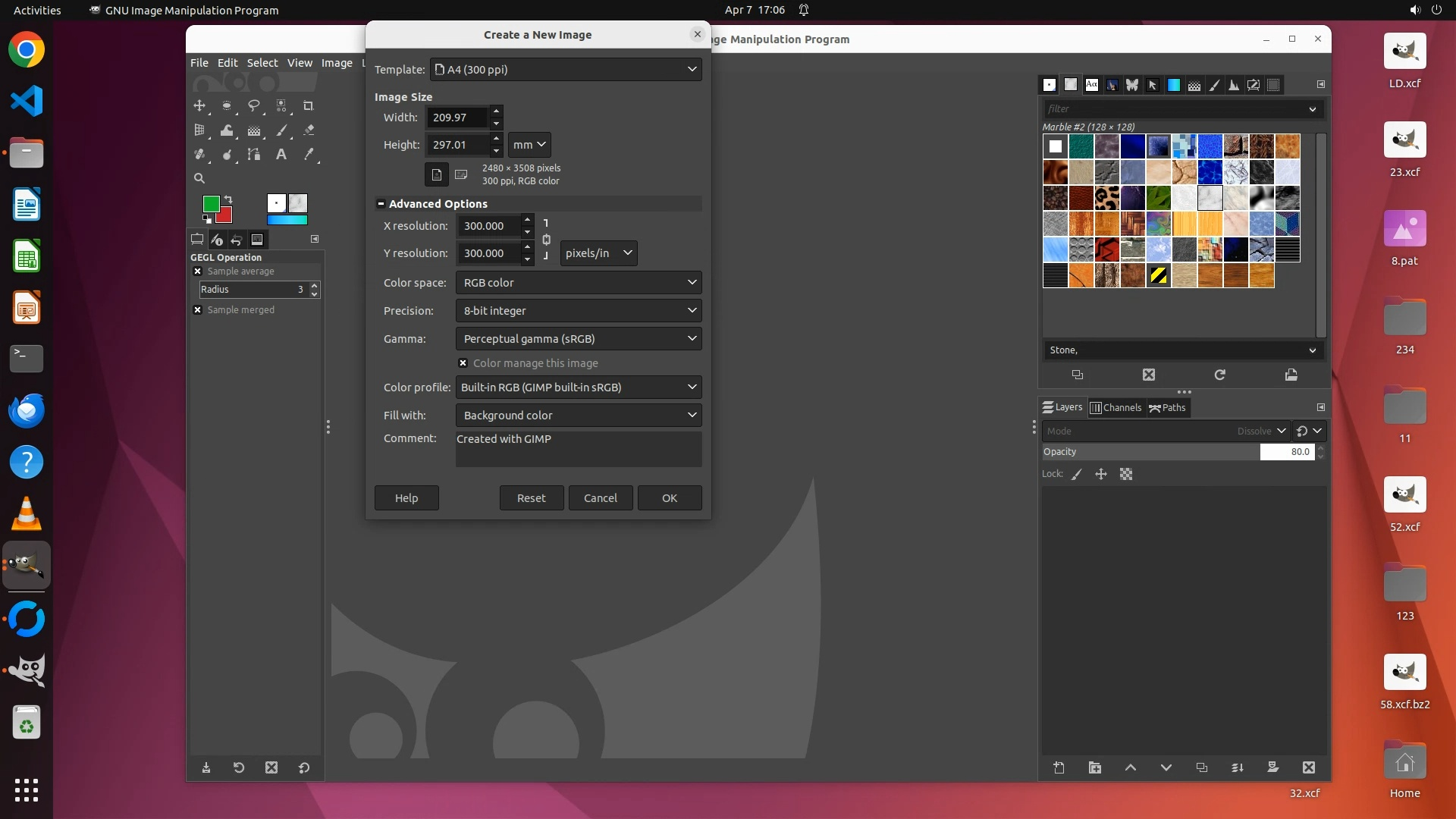Screen dimensions: 1456x819
Task: Open the Fill with dropdown
Action: coord(578,416)
